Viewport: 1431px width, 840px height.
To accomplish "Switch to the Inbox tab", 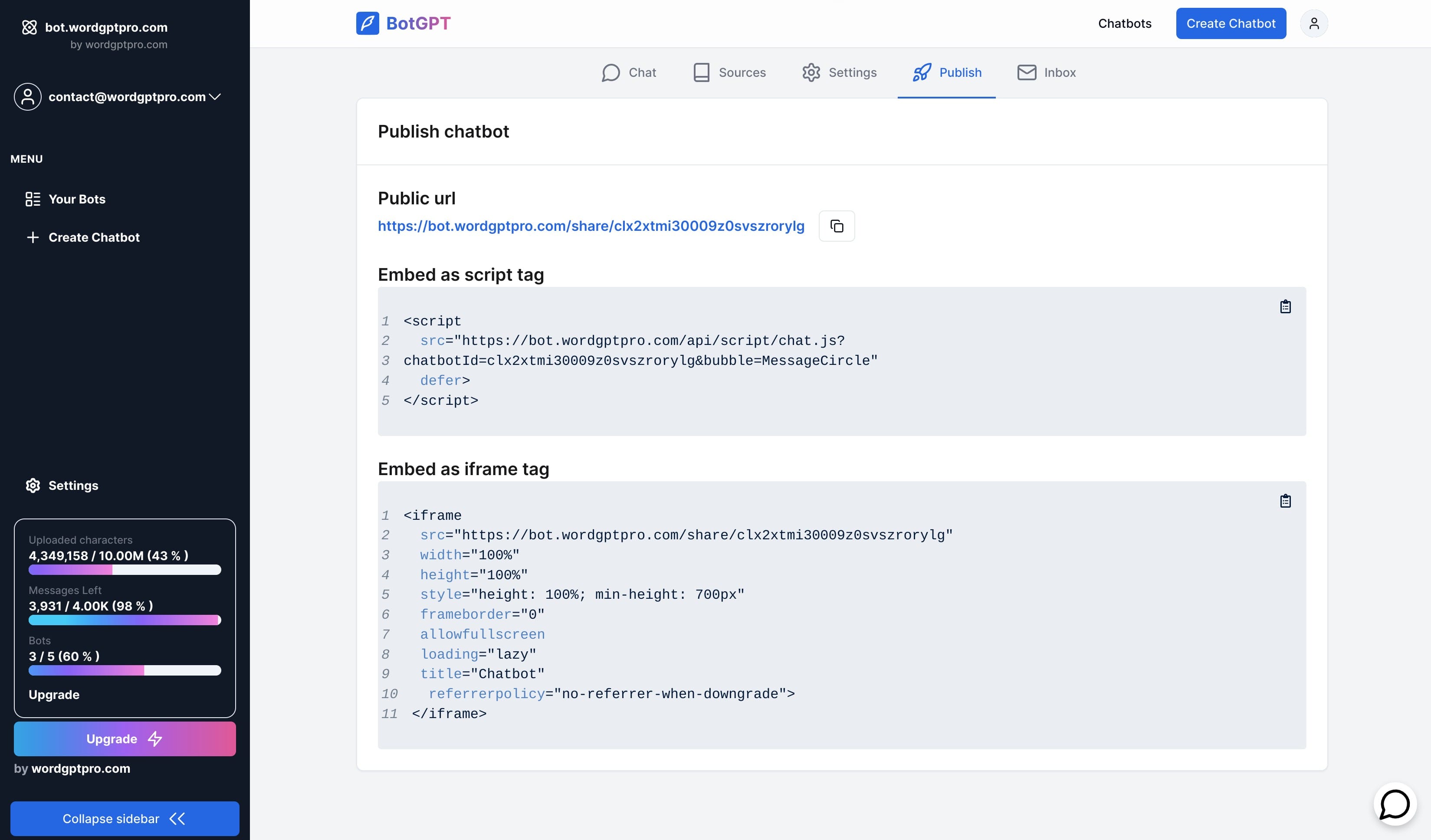I will tap(1045, 72).
